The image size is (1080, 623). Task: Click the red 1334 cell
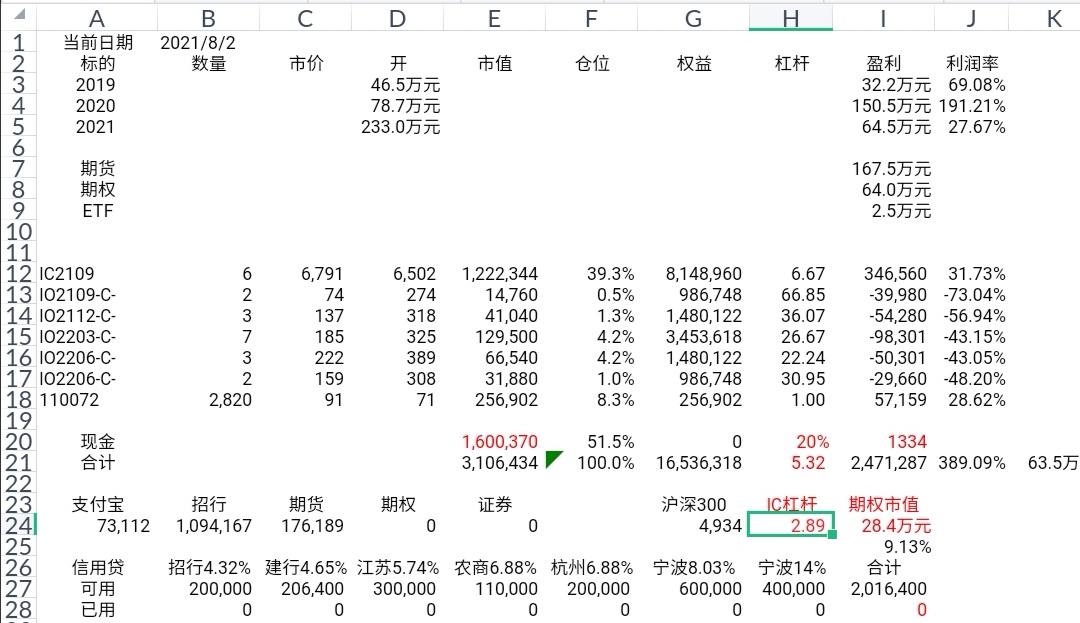907,442
